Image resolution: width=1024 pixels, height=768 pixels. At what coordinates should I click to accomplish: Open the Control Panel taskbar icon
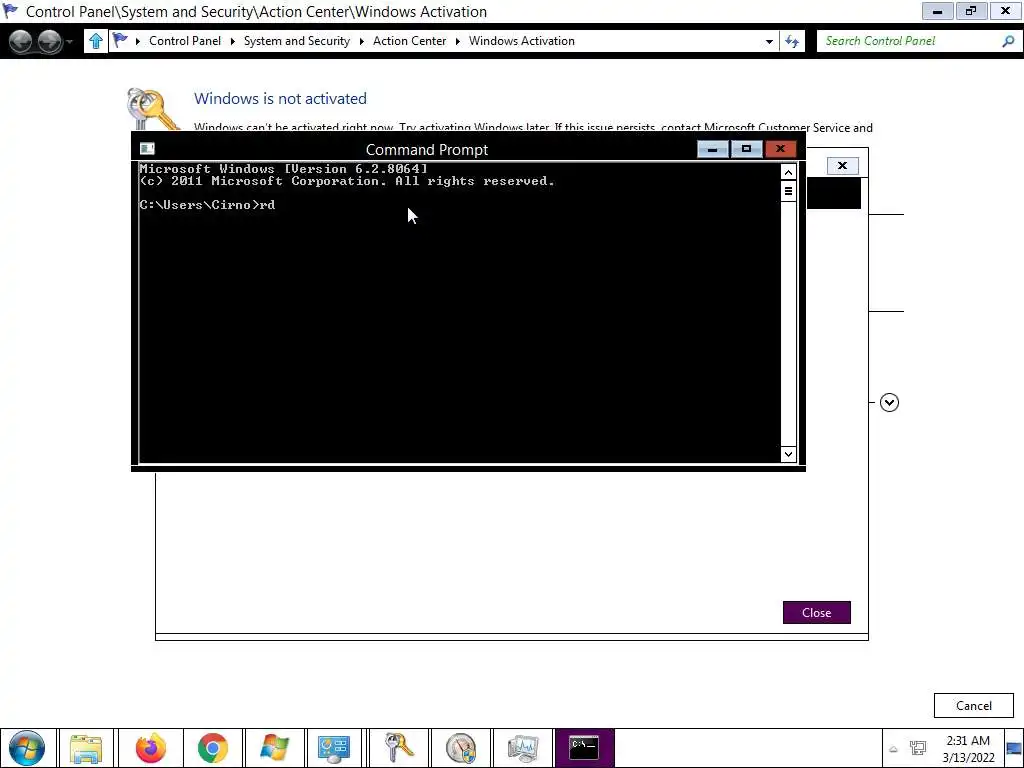[x=334, y=748]
